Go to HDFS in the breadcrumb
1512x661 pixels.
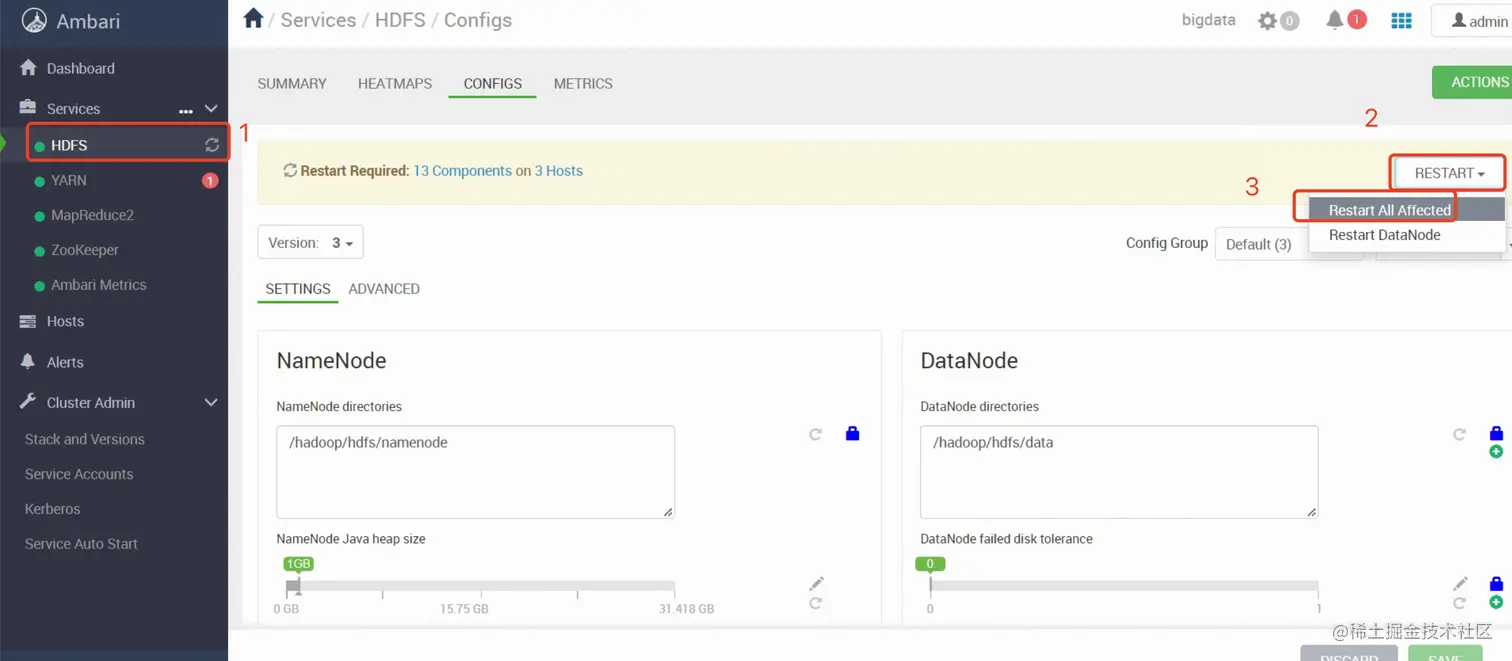(400, 20)
